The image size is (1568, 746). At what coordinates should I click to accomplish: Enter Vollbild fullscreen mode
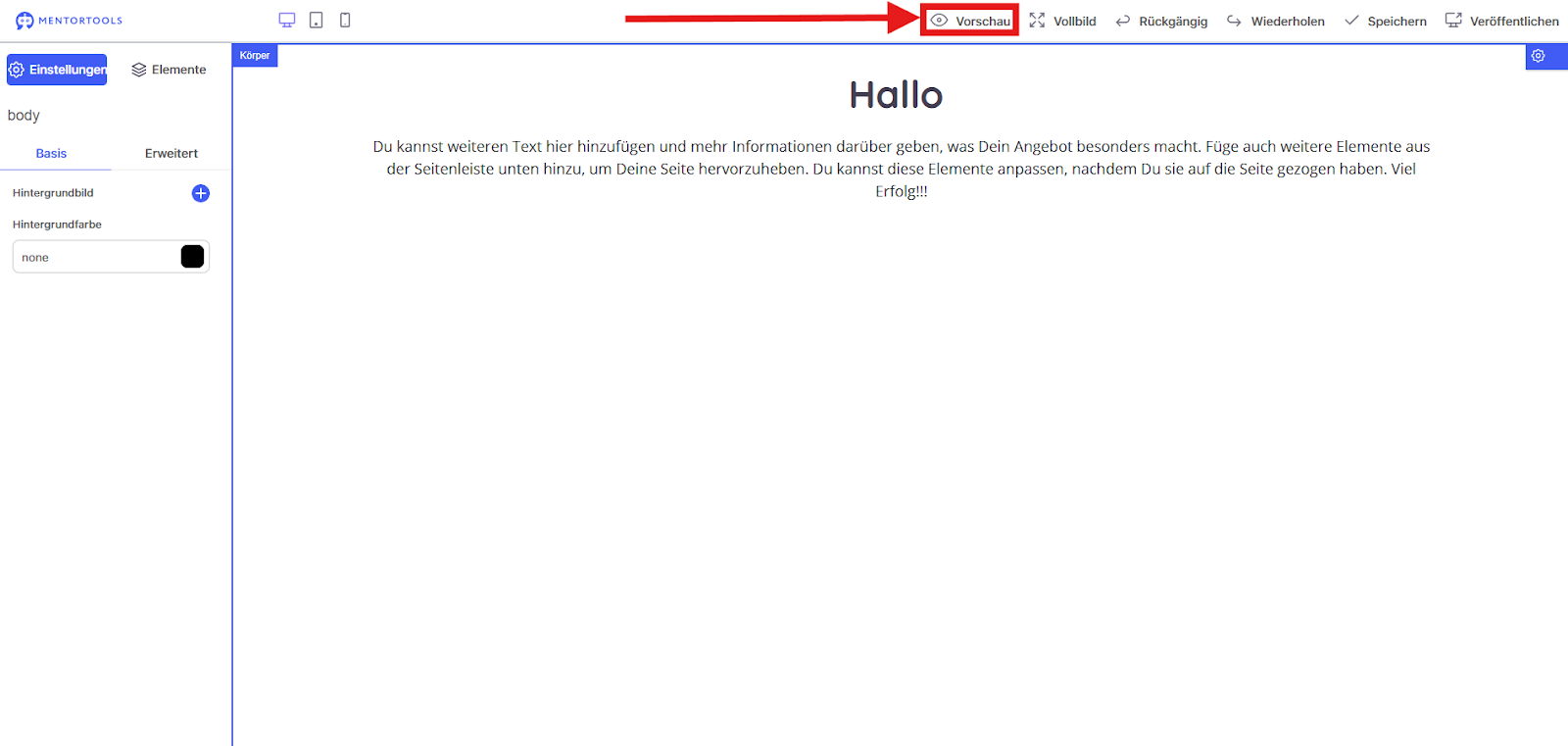pos(1063,21)
